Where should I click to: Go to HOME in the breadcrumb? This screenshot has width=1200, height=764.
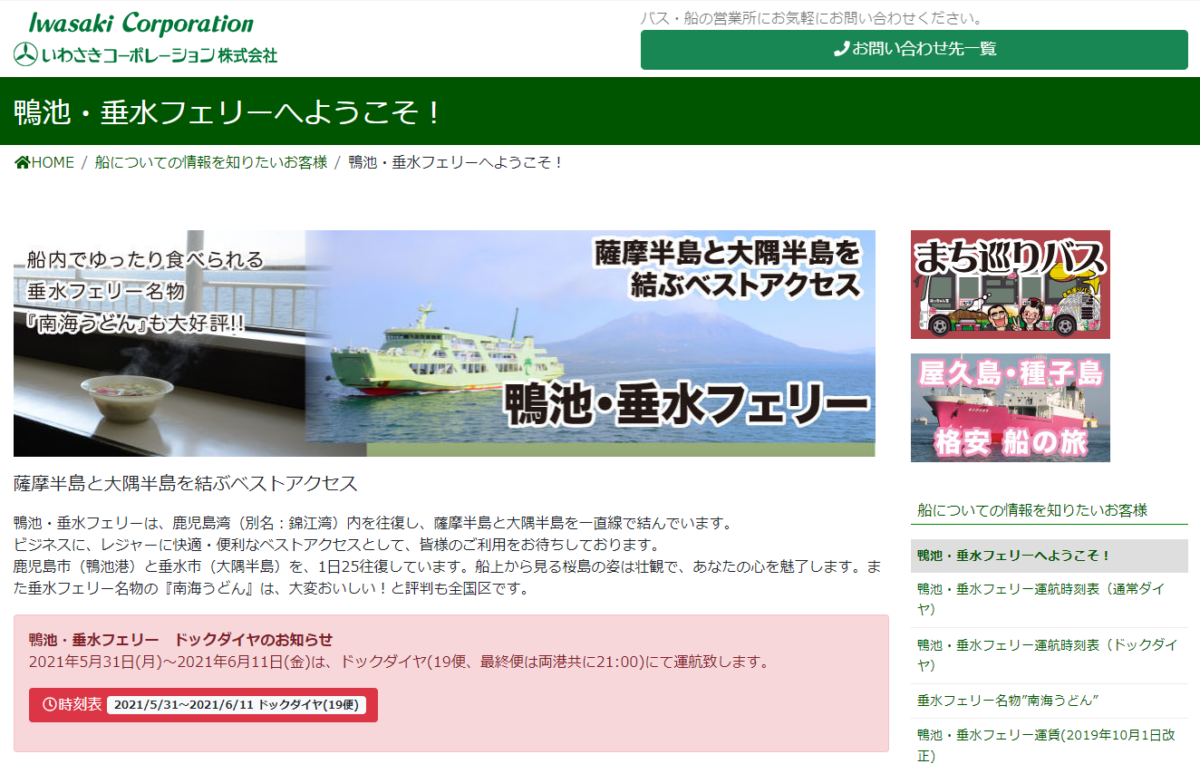tap(52, 162)
